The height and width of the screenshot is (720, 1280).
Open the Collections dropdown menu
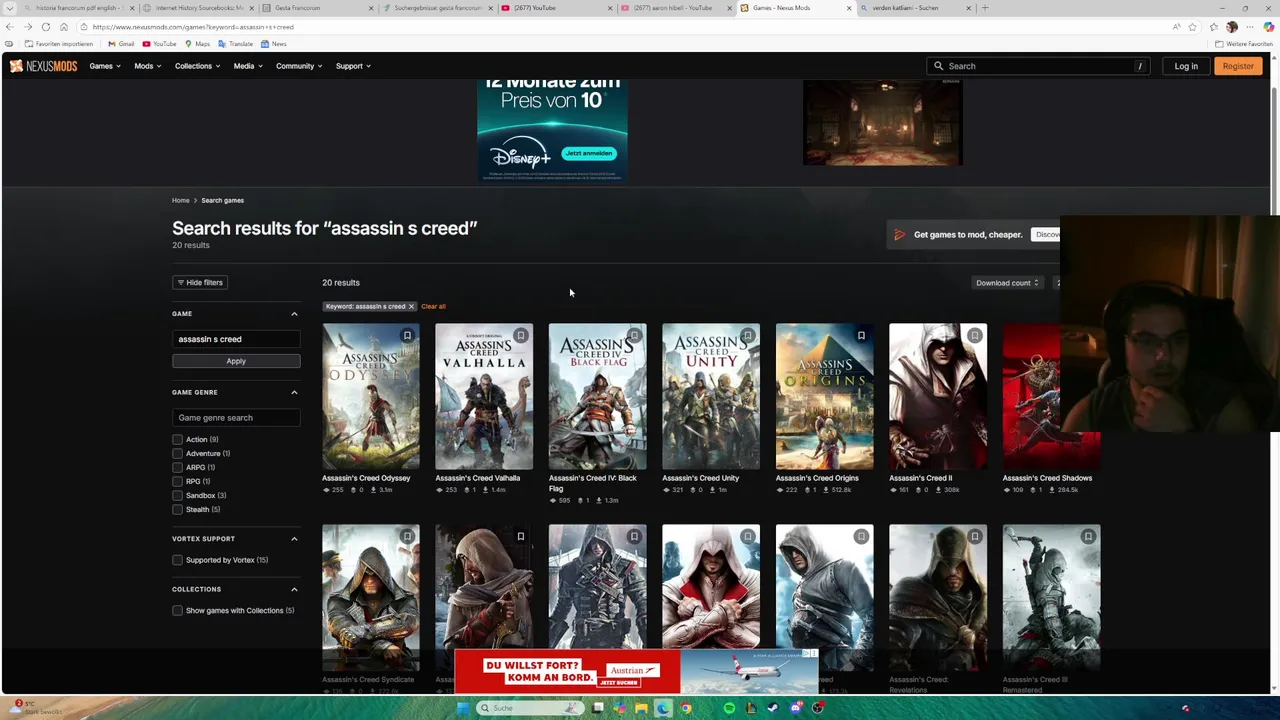pos(197,66)
